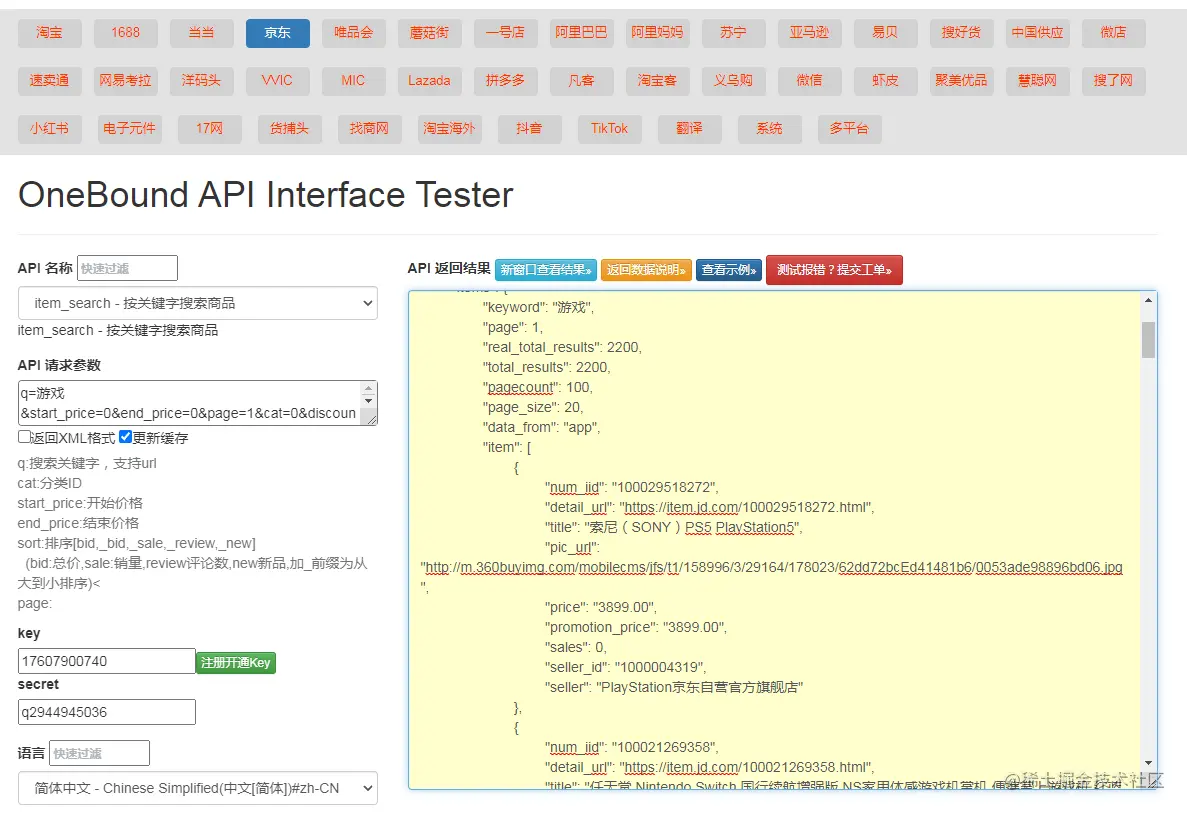Screen dimensions: 1187x813
Task: Focus the secret input field
Action: coord(106,712)
